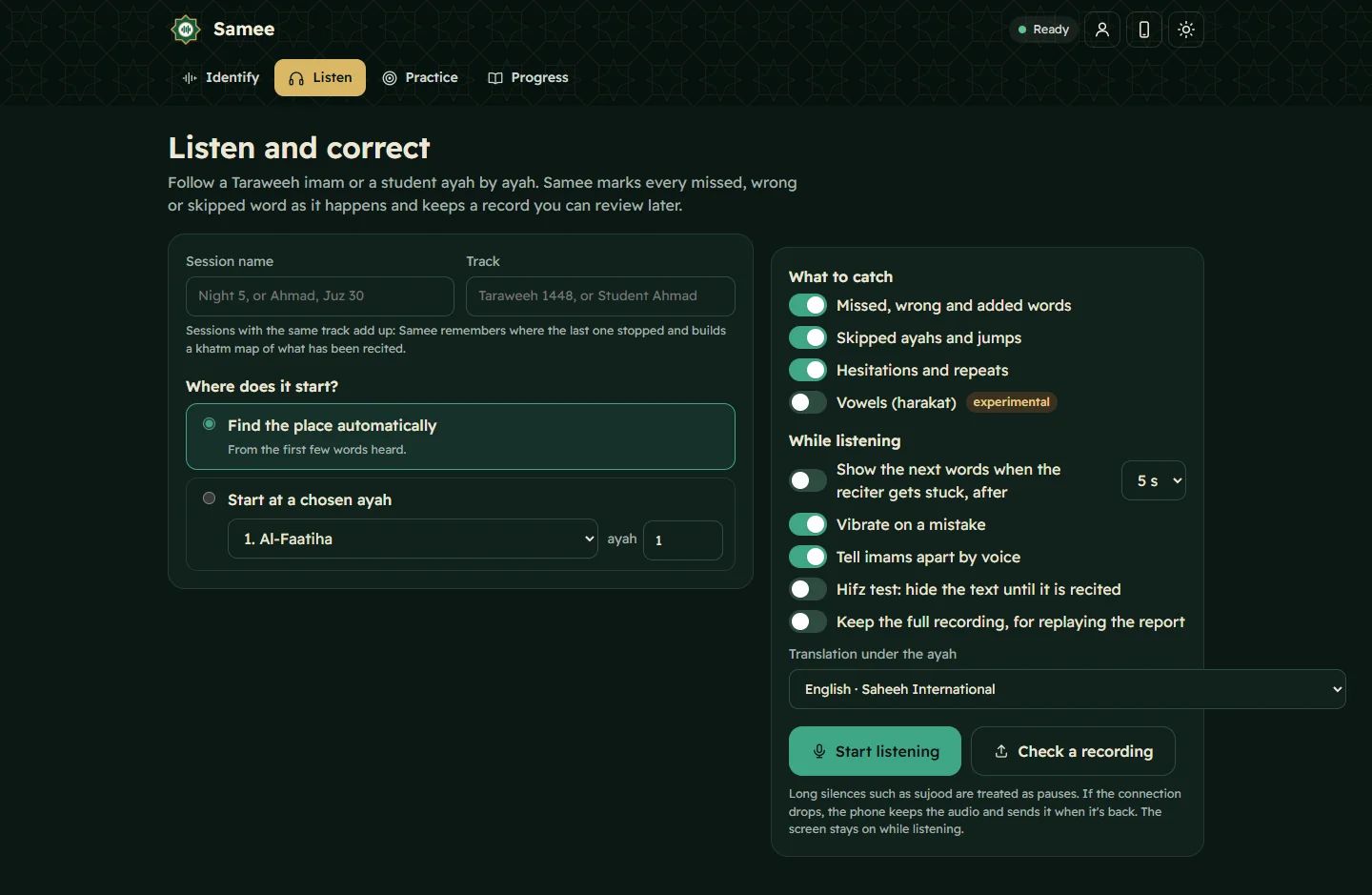
Task: Click Check a recording button
Action: click(1073, 751)
